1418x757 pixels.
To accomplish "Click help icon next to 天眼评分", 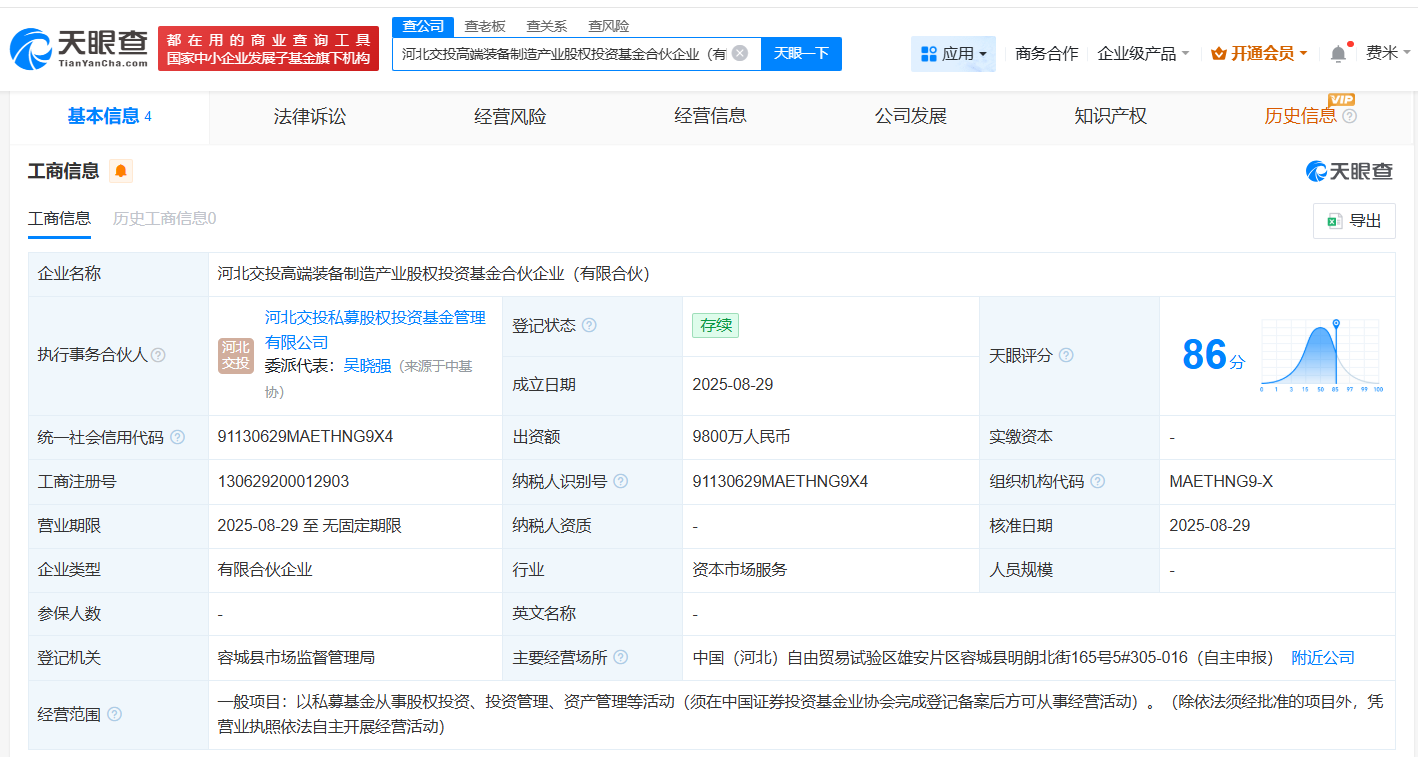I will click(1069, 354).
